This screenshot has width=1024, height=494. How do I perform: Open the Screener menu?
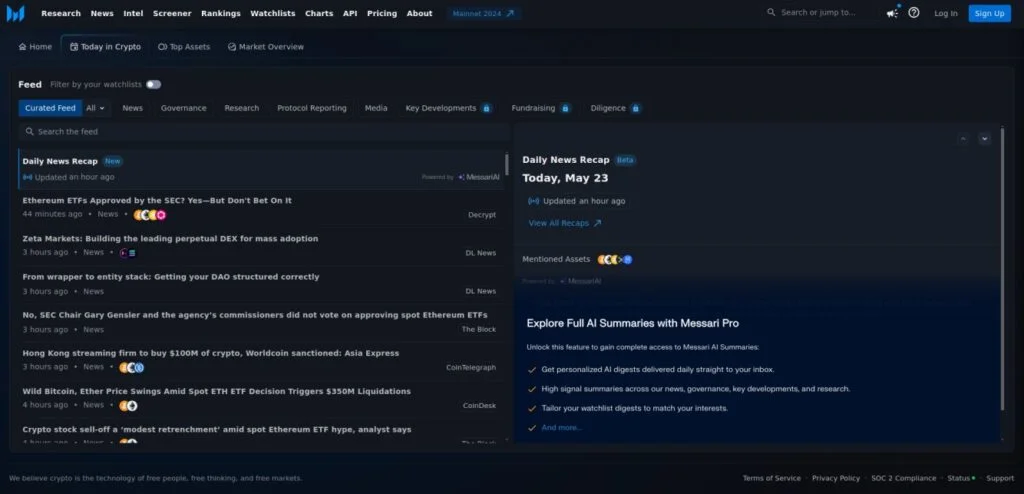(172, 13)
